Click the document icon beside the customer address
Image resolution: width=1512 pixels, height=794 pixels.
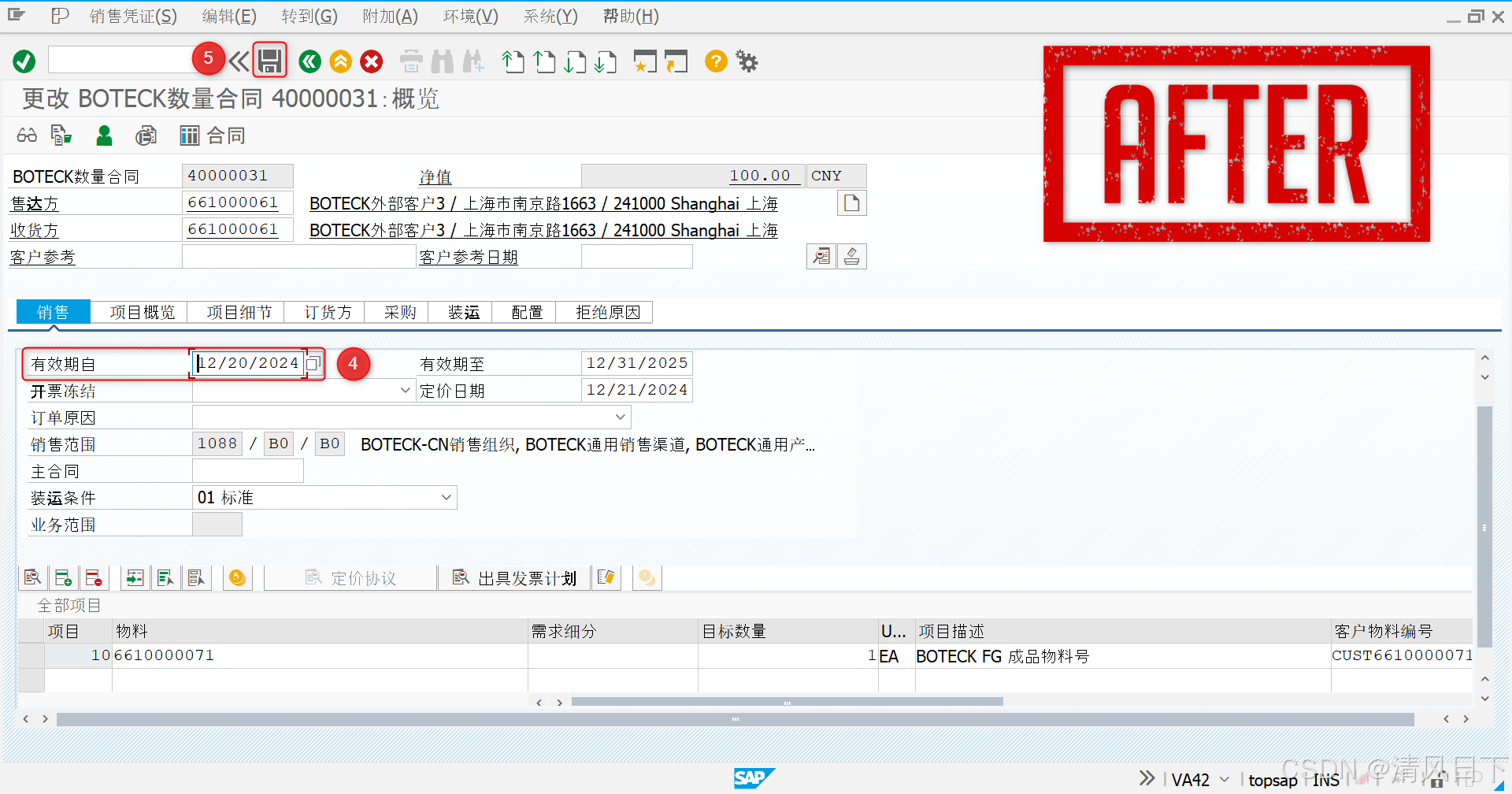[851, 202]
